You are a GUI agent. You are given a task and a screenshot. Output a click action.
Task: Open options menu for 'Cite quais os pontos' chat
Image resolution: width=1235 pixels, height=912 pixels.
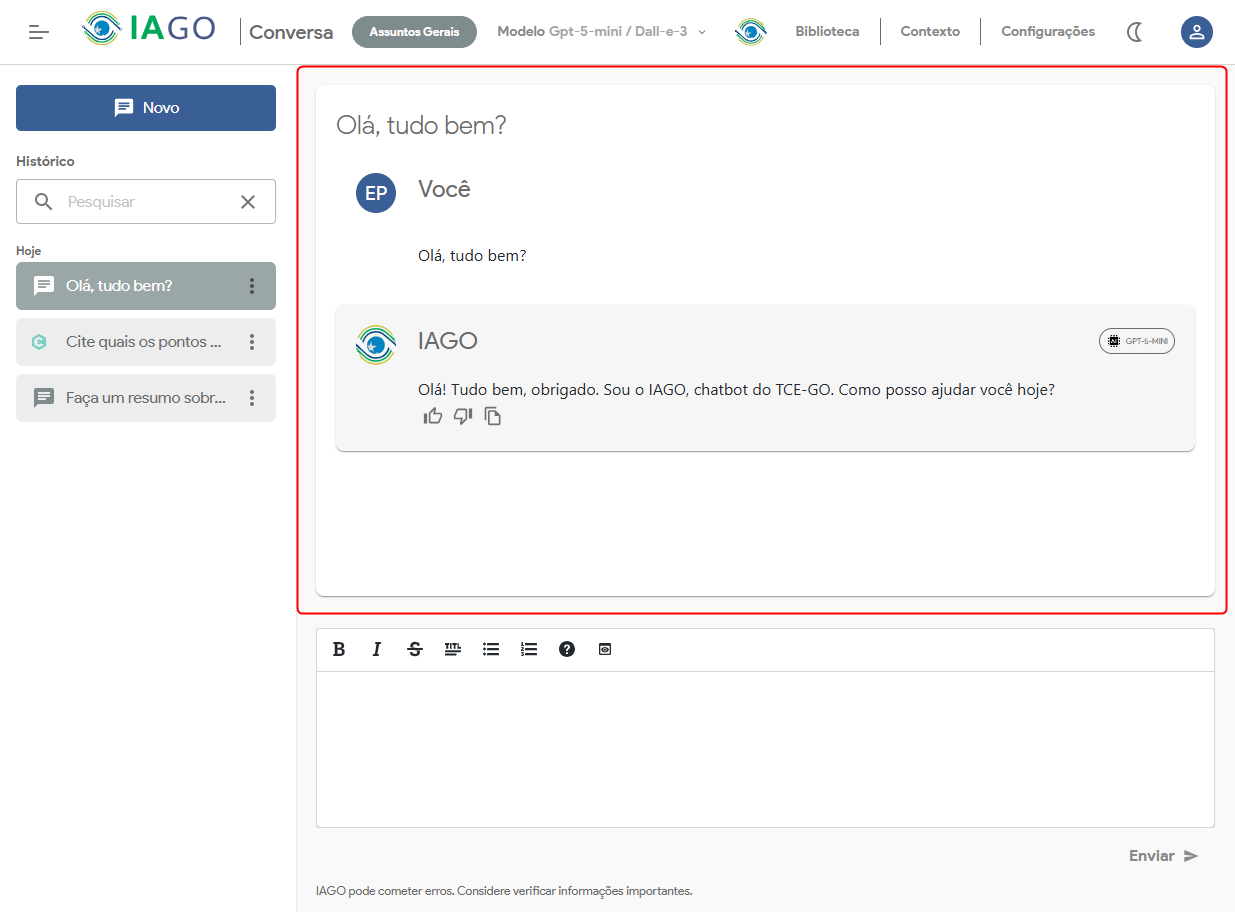(x=252, y=342)
